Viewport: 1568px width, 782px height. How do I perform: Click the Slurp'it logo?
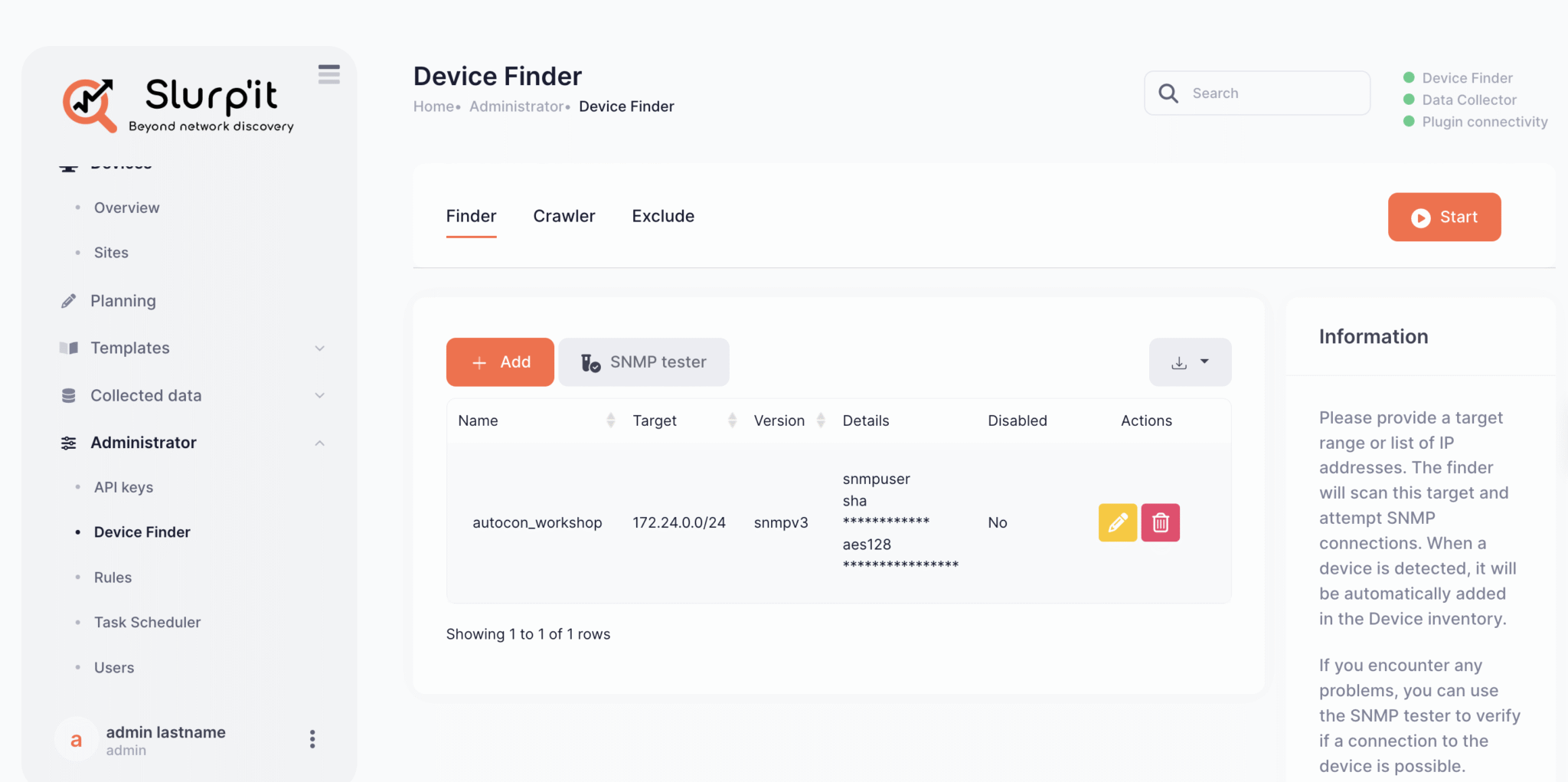pos(178,105)
